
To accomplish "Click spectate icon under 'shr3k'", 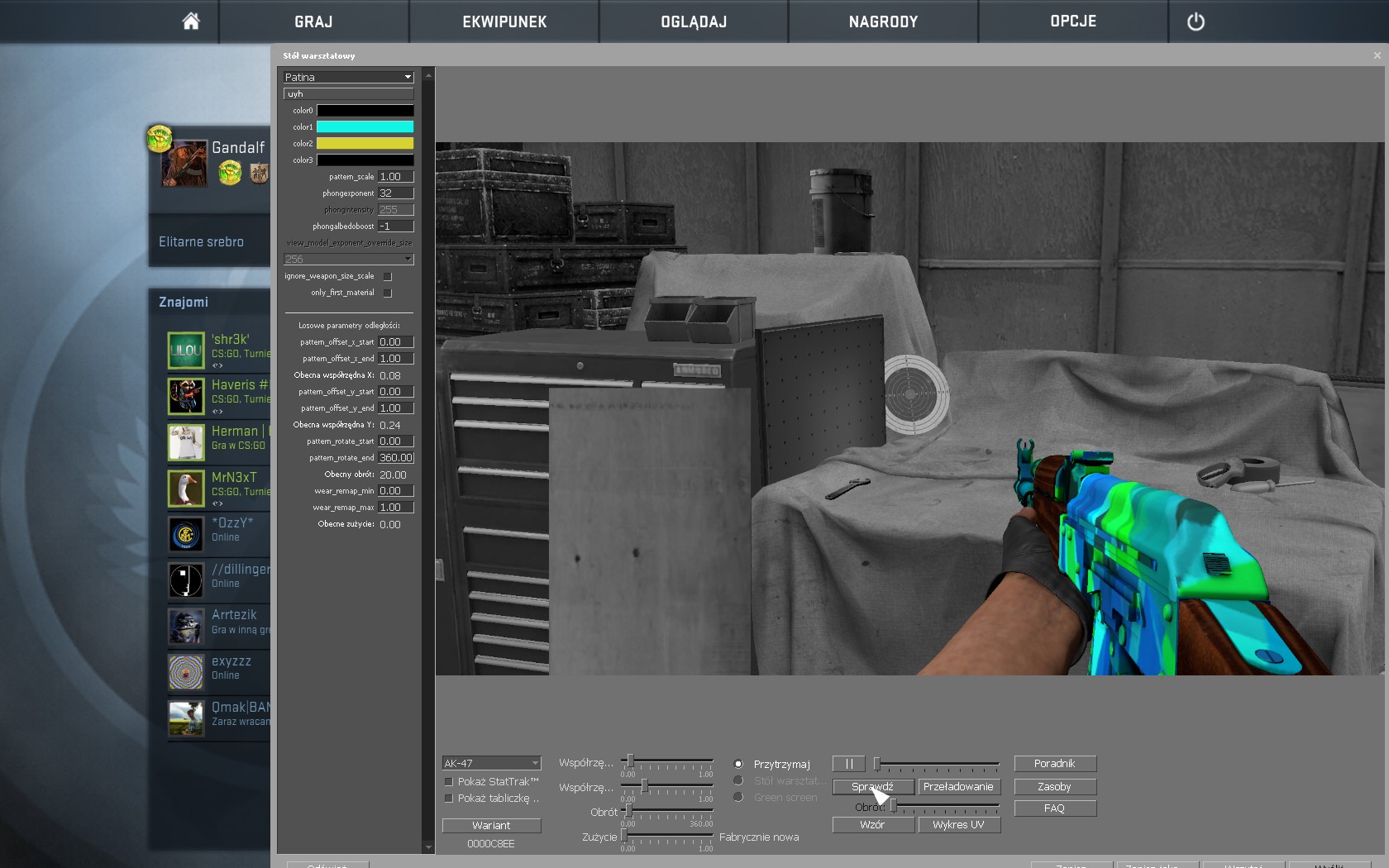I will (x=217, y=365).
